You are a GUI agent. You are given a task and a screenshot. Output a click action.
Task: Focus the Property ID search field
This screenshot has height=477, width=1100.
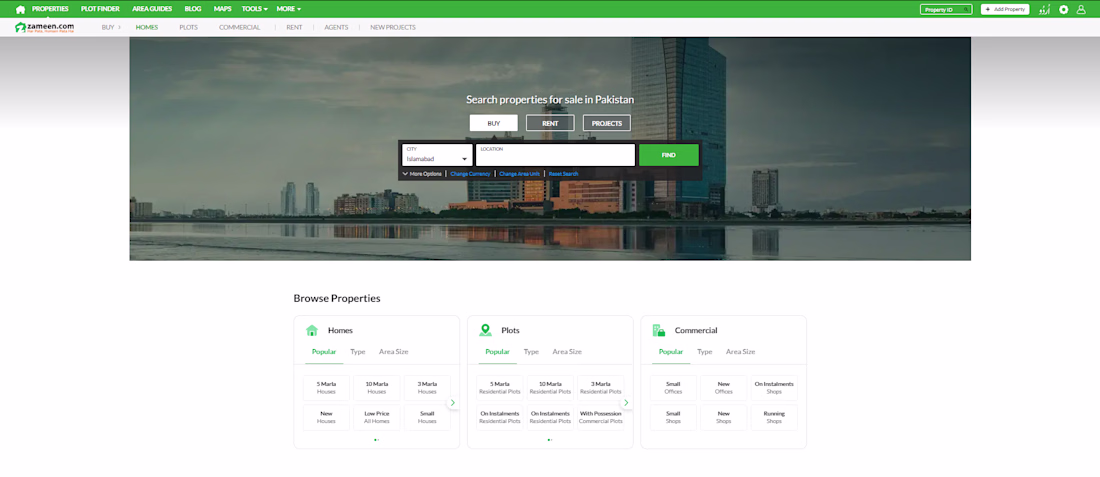946,10
